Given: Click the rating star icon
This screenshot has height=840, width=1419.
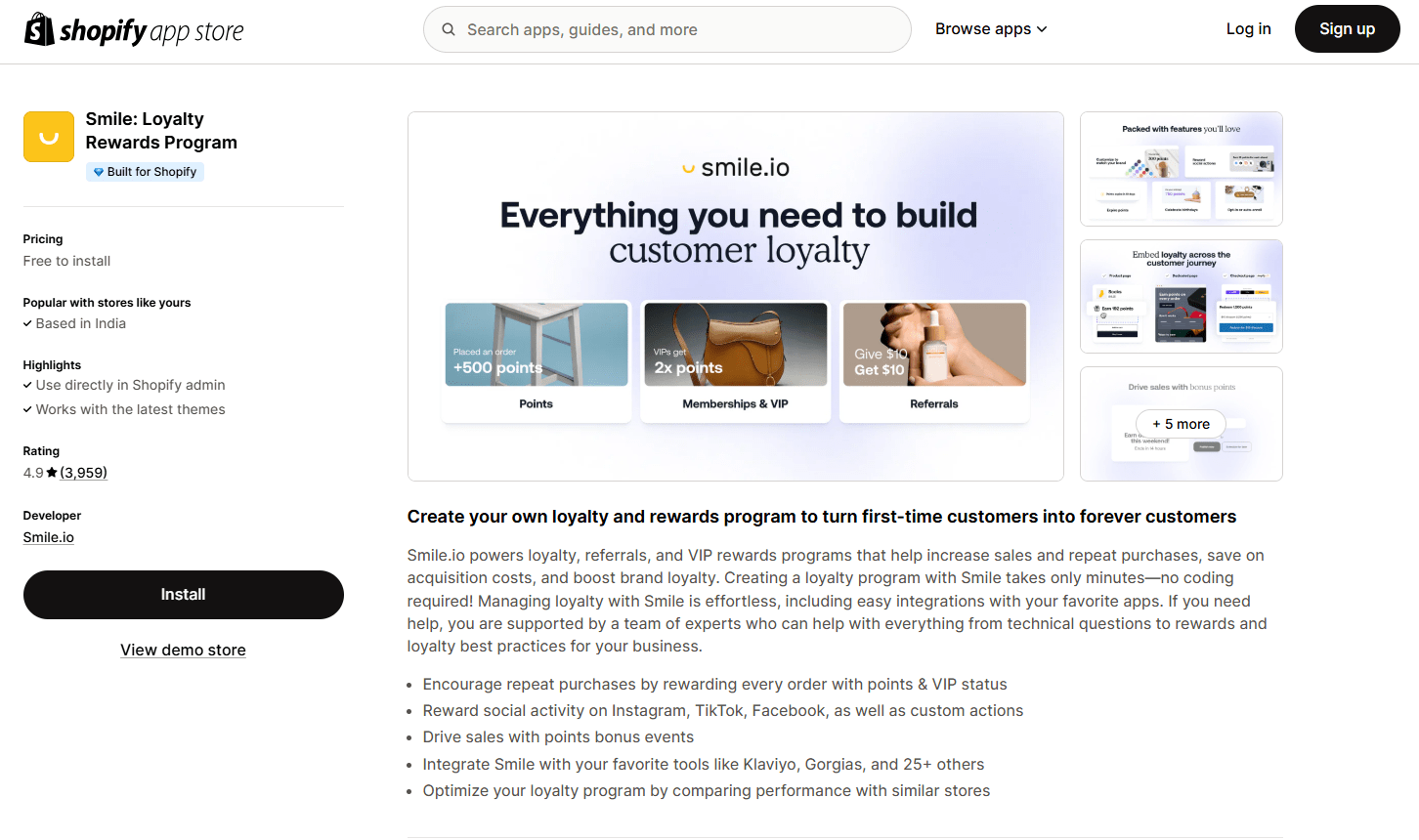Looking at the screenshot, I should point(52,473).
